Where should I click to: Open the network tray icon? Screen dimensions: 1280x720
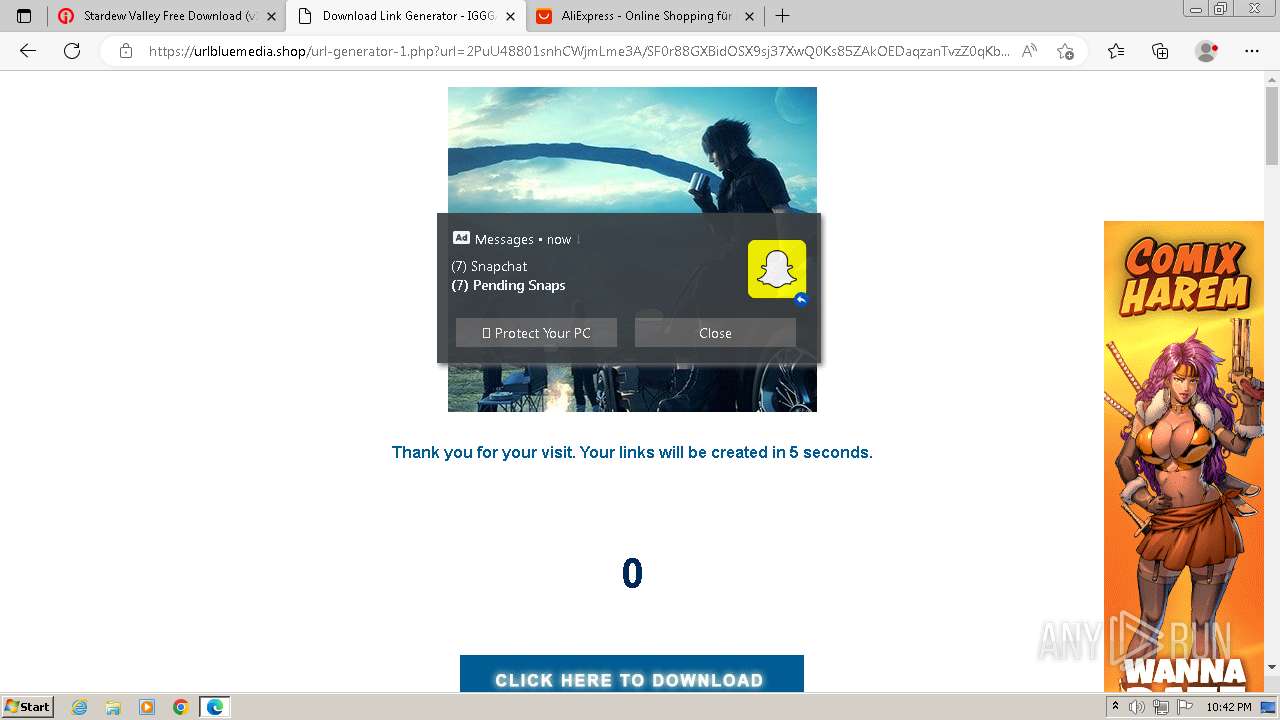pyautogui.click(x=1160, y=707)
